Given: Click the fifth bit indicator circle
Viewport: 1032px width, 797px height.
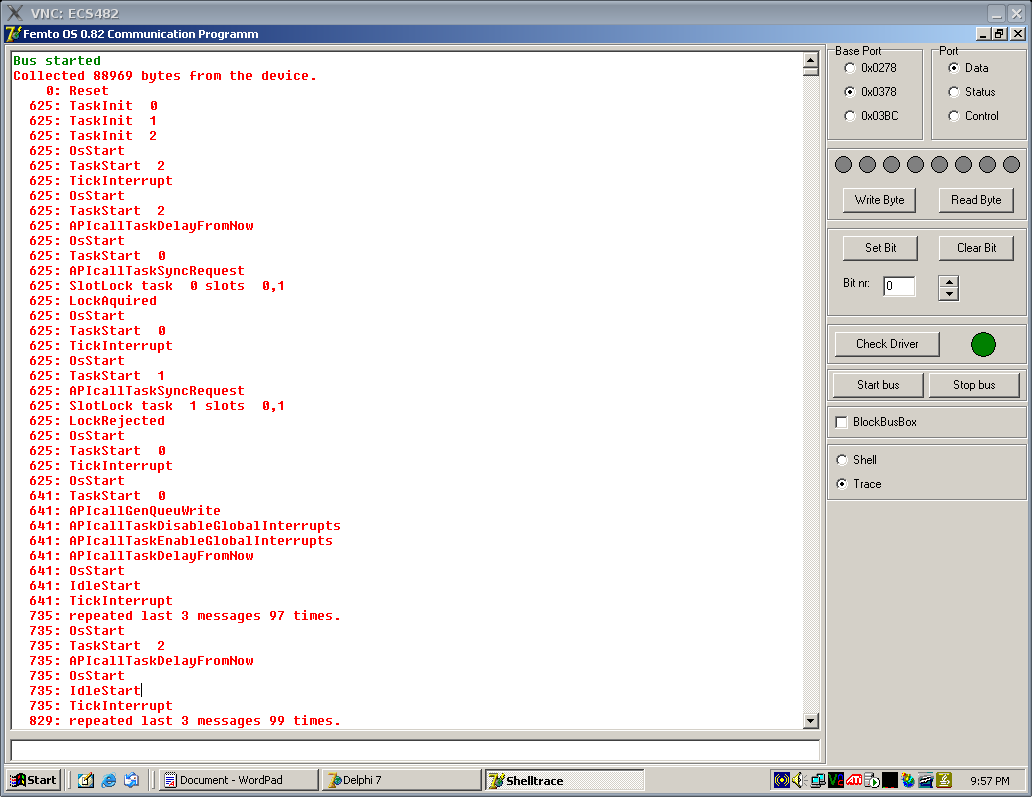Looking at the screenshot, I should [939, 165].
